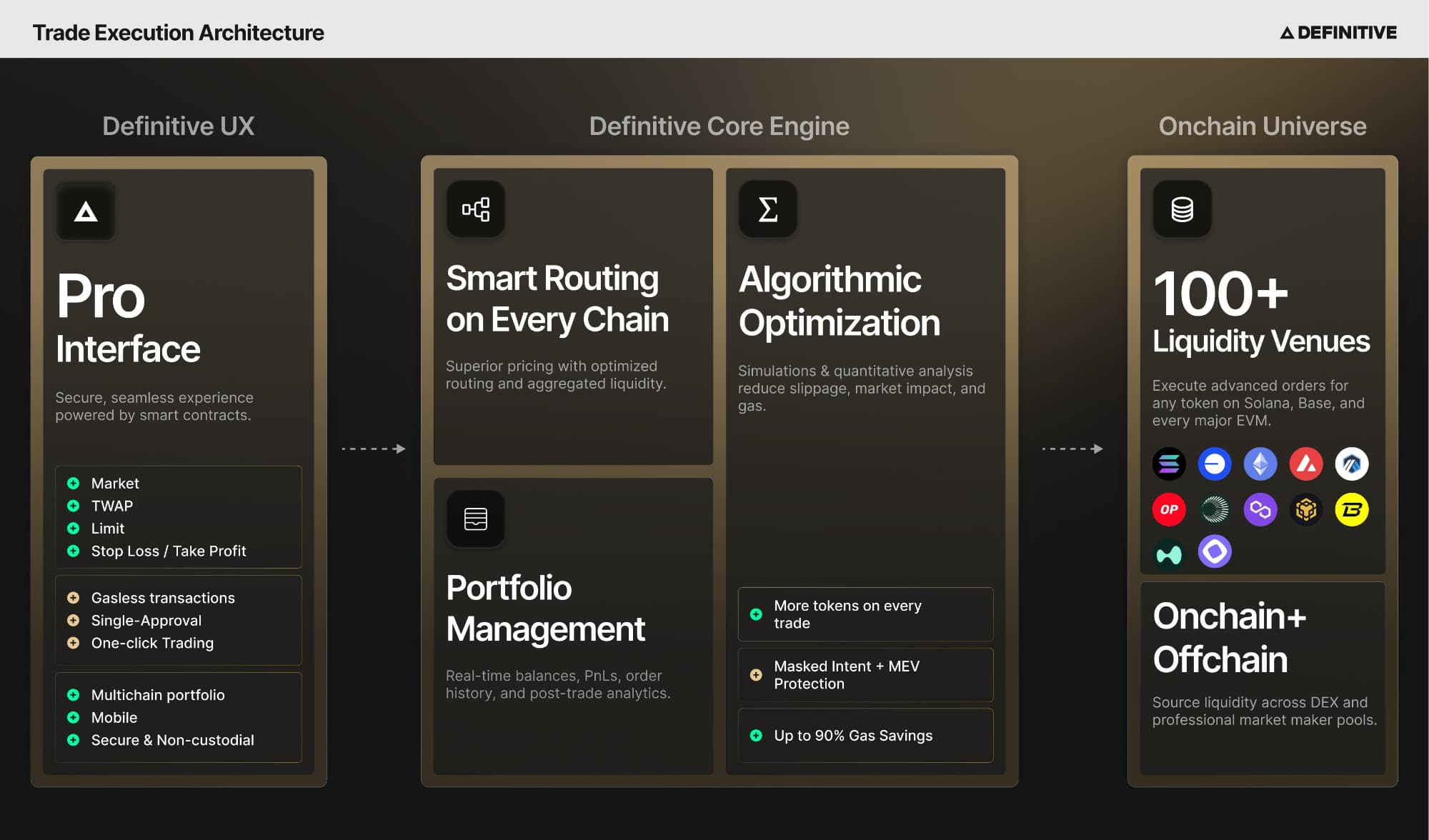
Task: Click the Smart Routing network diagram icon
Action: [476, 209]
